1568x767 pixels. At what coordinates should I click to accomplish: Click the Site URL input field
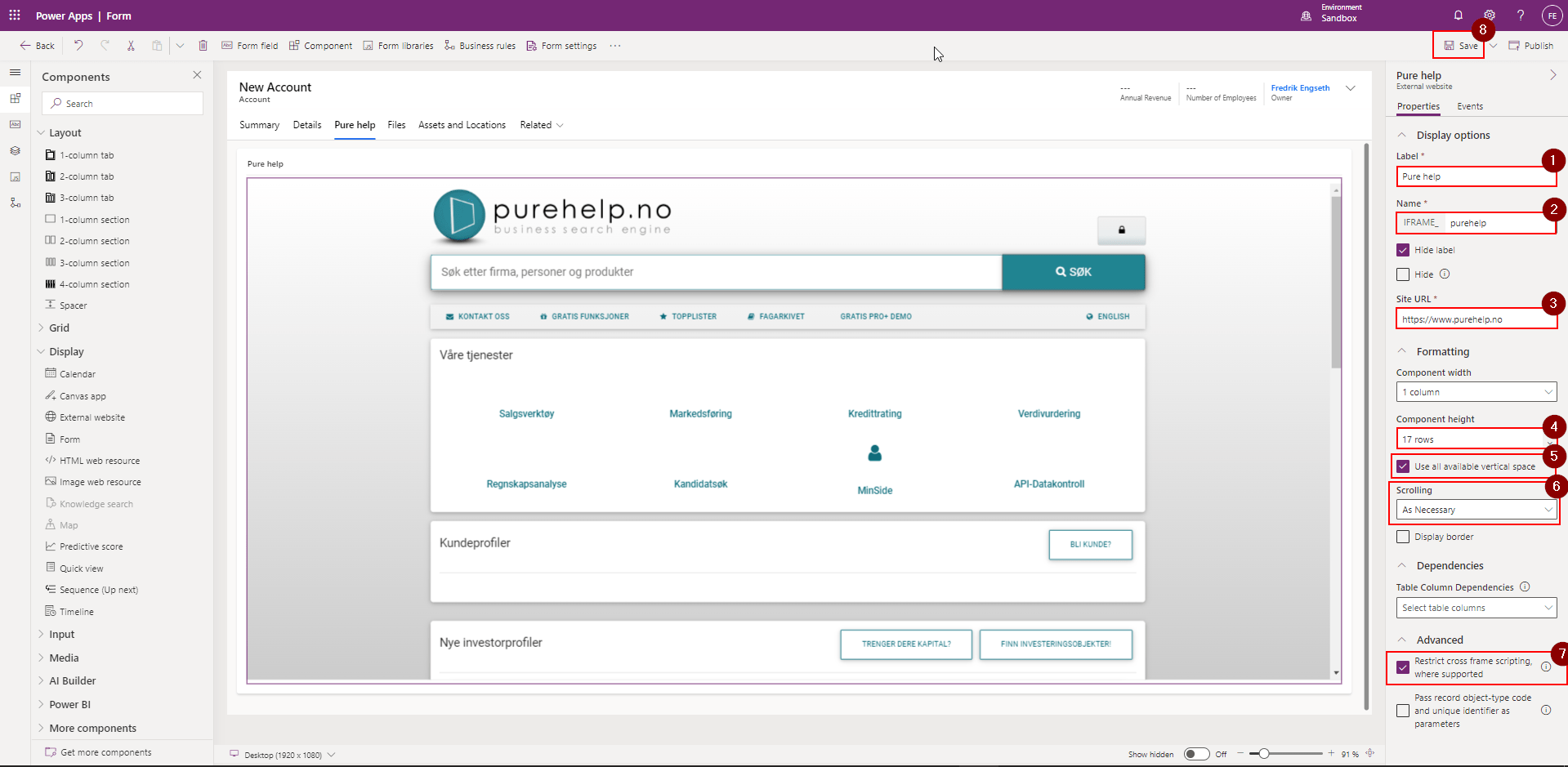click(x=1475, y=319)
